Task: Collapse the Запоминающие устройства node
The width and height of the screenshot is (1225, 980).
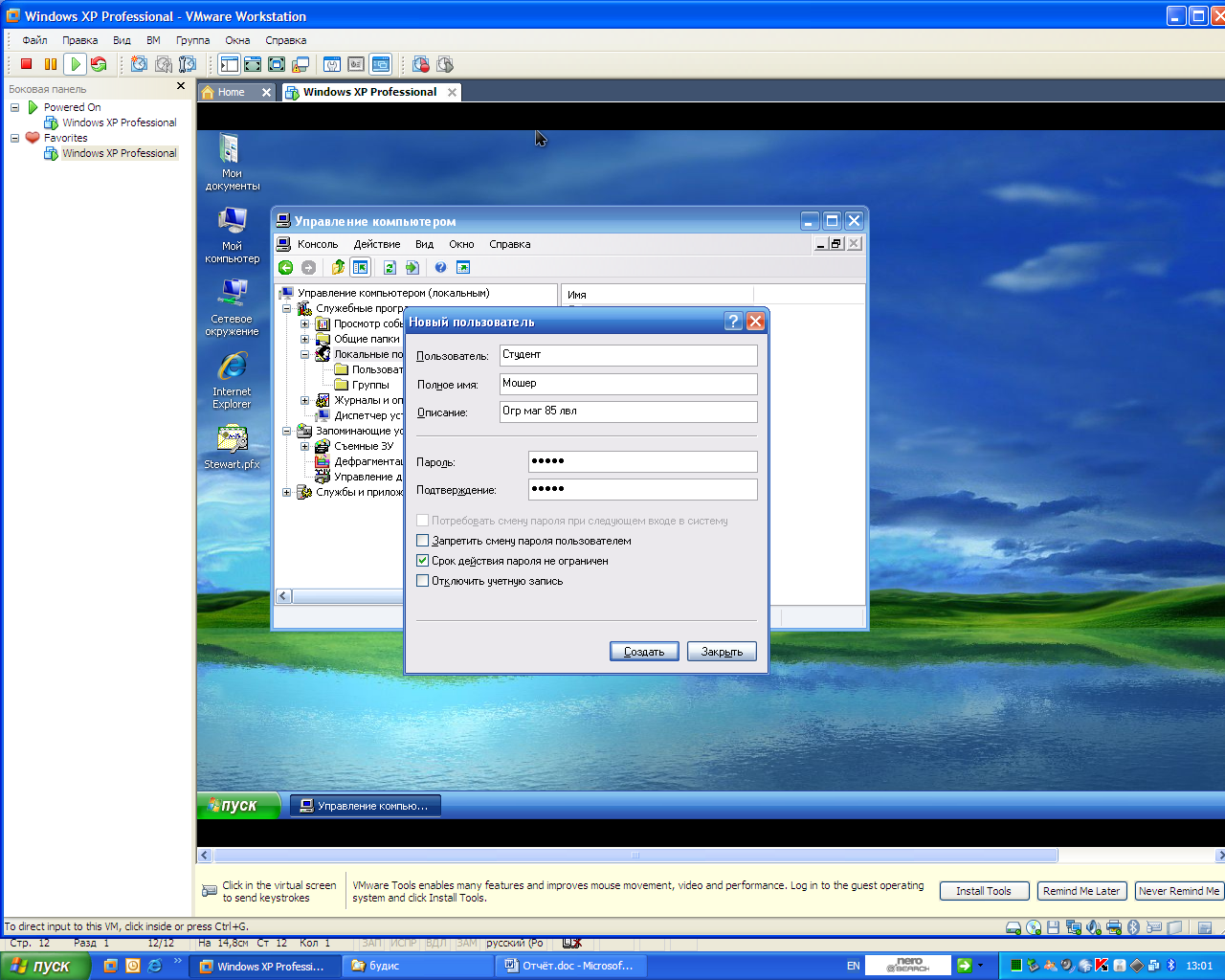Action: pyautogui.click(x=286, y=431)
